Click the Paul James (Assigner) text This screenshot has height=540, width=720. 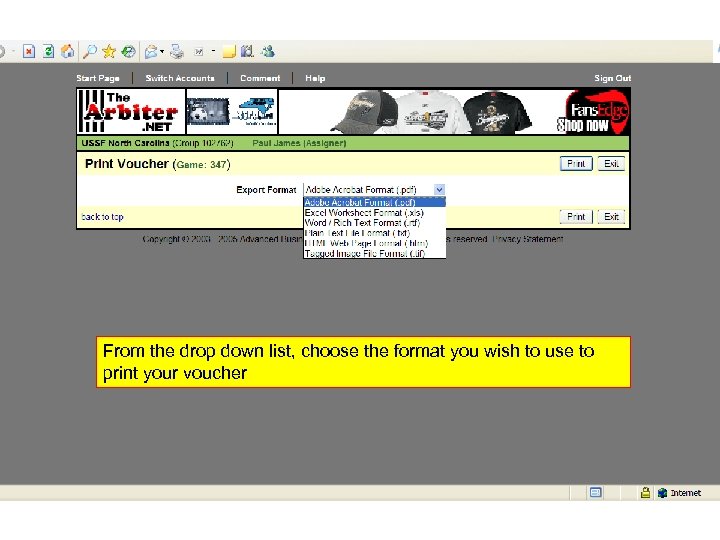[299, 143]
